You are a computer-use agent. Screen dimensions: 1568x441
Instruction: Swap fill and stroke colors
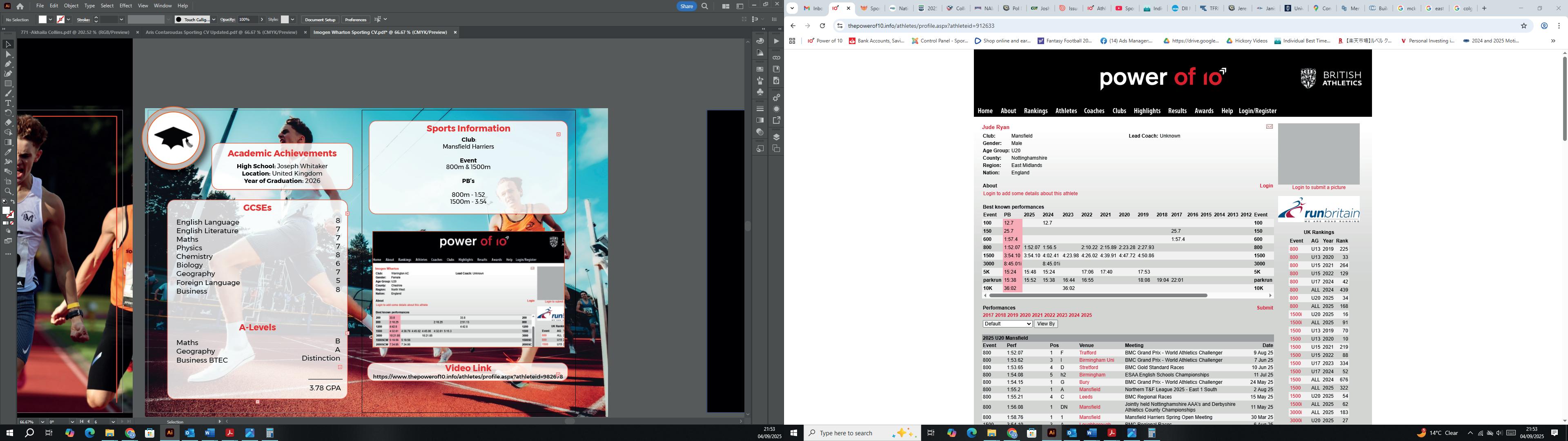(x=13, y=202)
